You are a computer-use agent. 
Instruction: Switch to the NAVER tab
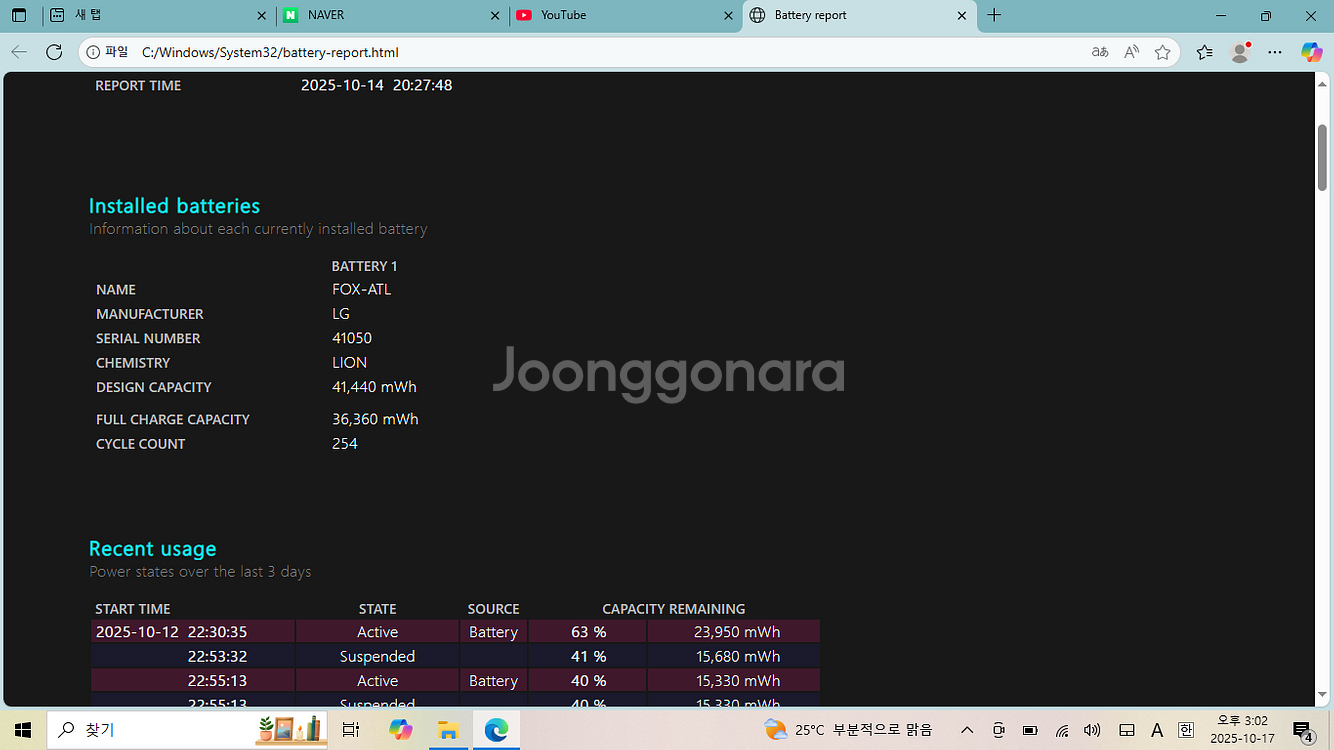coord(390,15)
